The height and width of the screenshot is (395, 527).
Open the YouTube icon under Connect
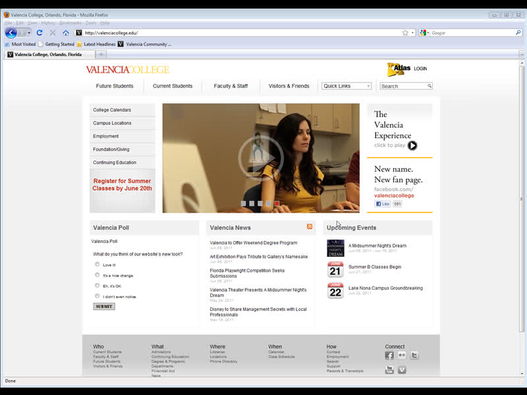[x=389, y=370]
